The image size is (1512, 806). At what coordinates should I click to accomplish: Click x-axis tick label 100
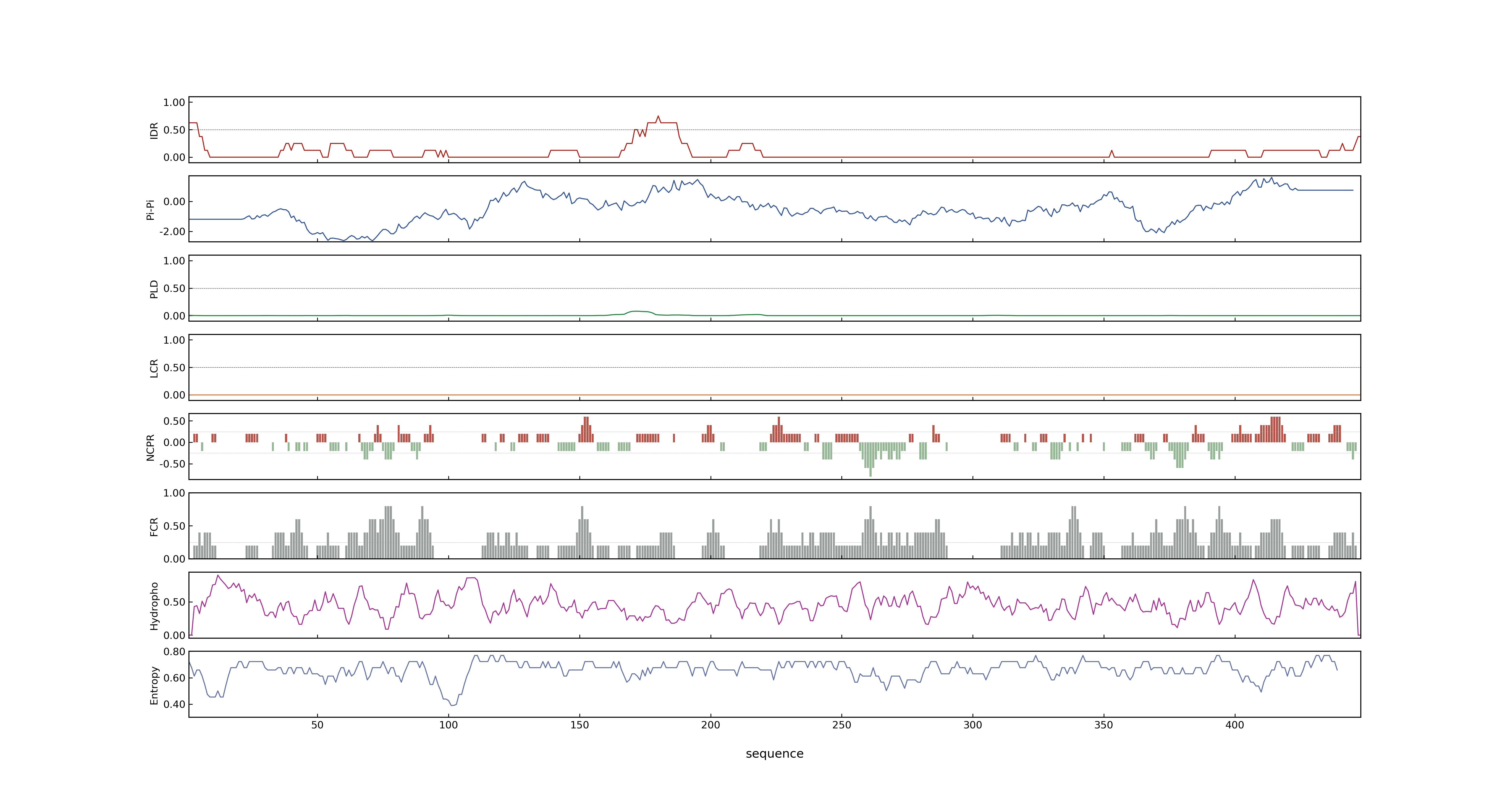(449, 725)
